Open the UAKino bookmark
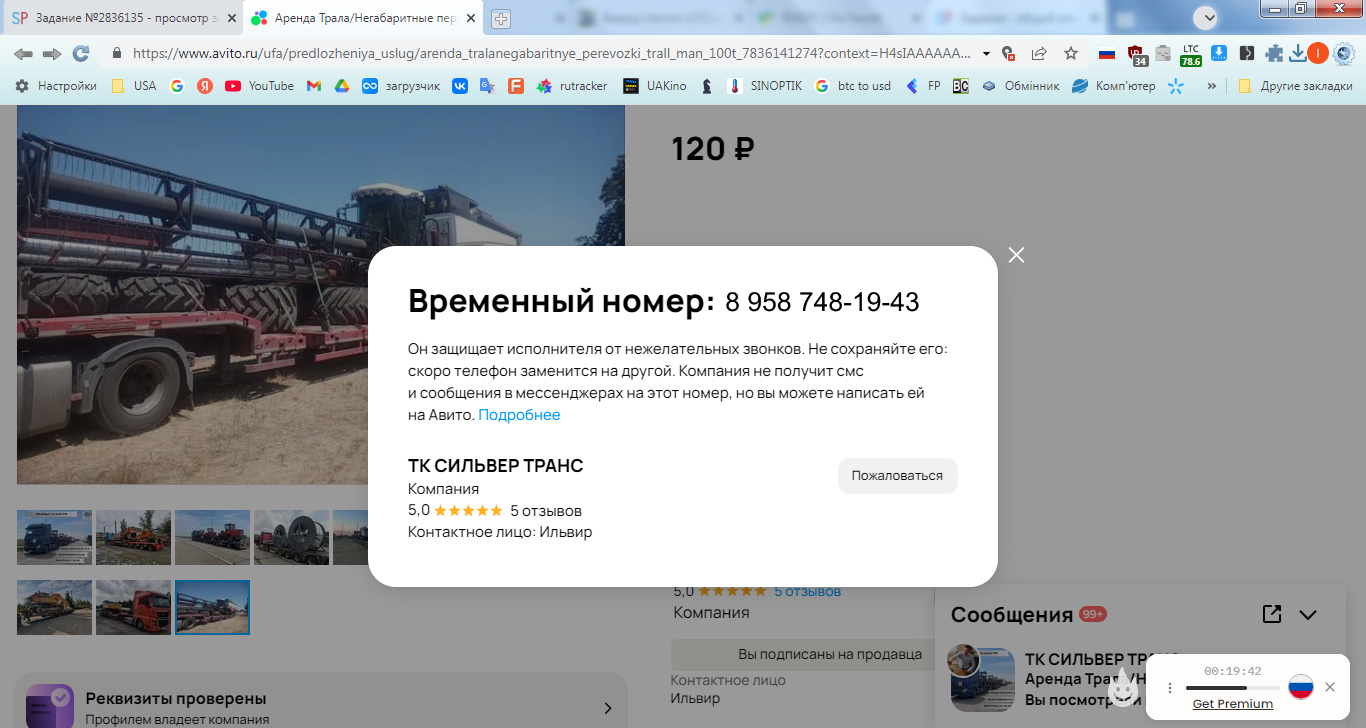Screen dimensions: 1366x728 [655, 86]
